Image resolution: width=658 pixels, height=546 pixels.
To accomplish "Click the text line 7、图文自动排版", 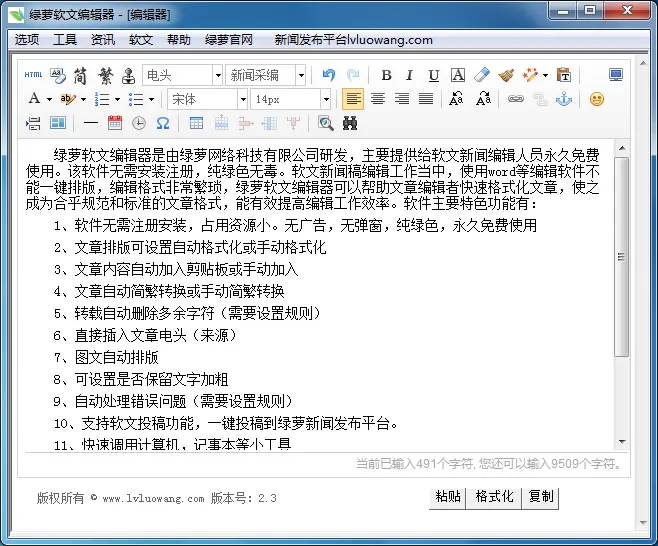I will coord(106,358).
